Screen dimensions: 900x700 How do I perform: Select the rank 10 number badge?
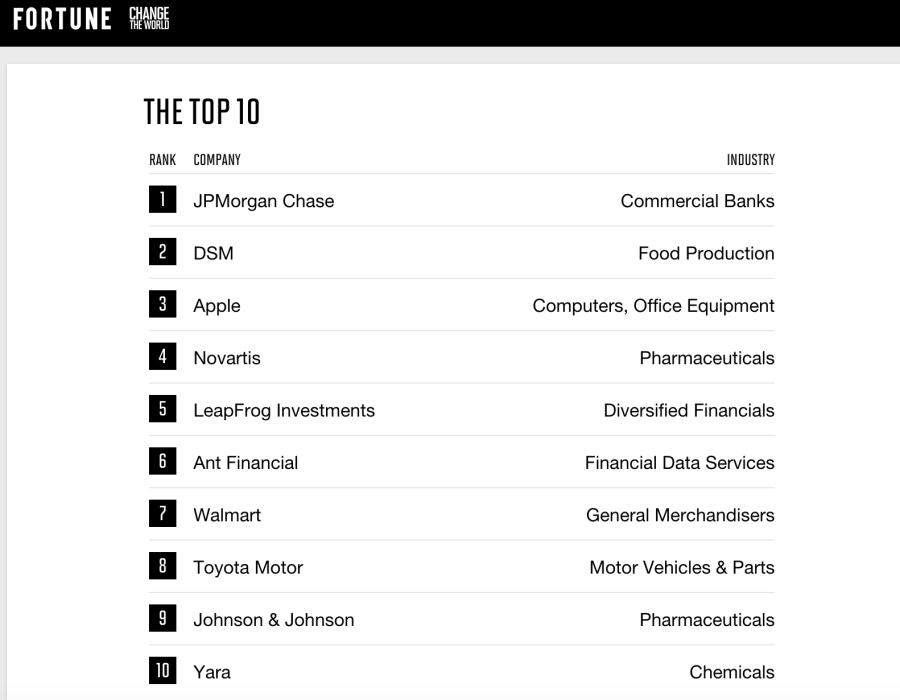[162, 670]
